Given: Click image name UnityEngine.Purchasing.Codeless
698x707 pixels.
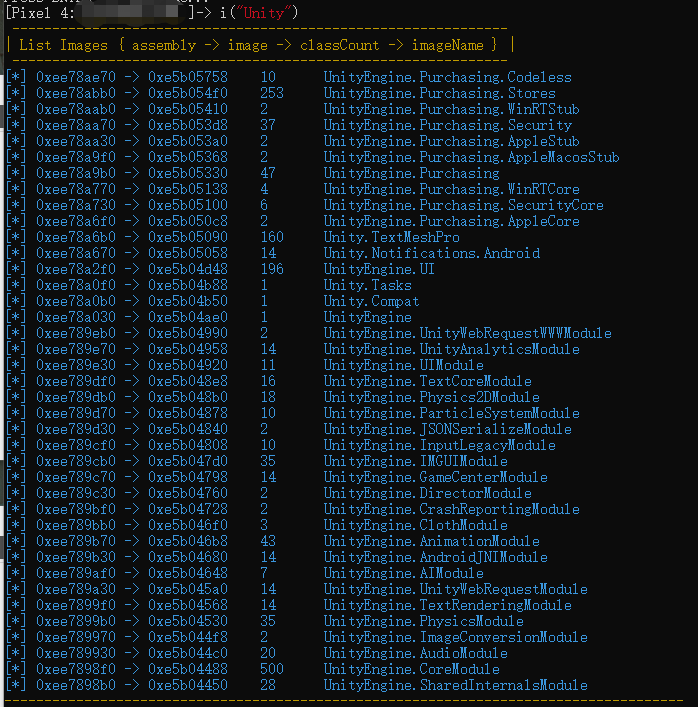Looking at the screenshot, I should click(x=447, y=77).
